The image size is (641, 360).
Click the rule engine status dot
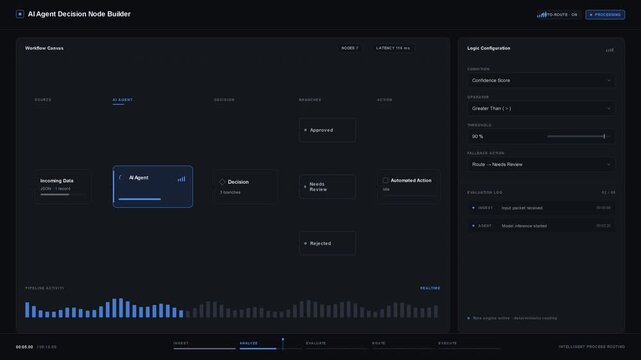468,318
